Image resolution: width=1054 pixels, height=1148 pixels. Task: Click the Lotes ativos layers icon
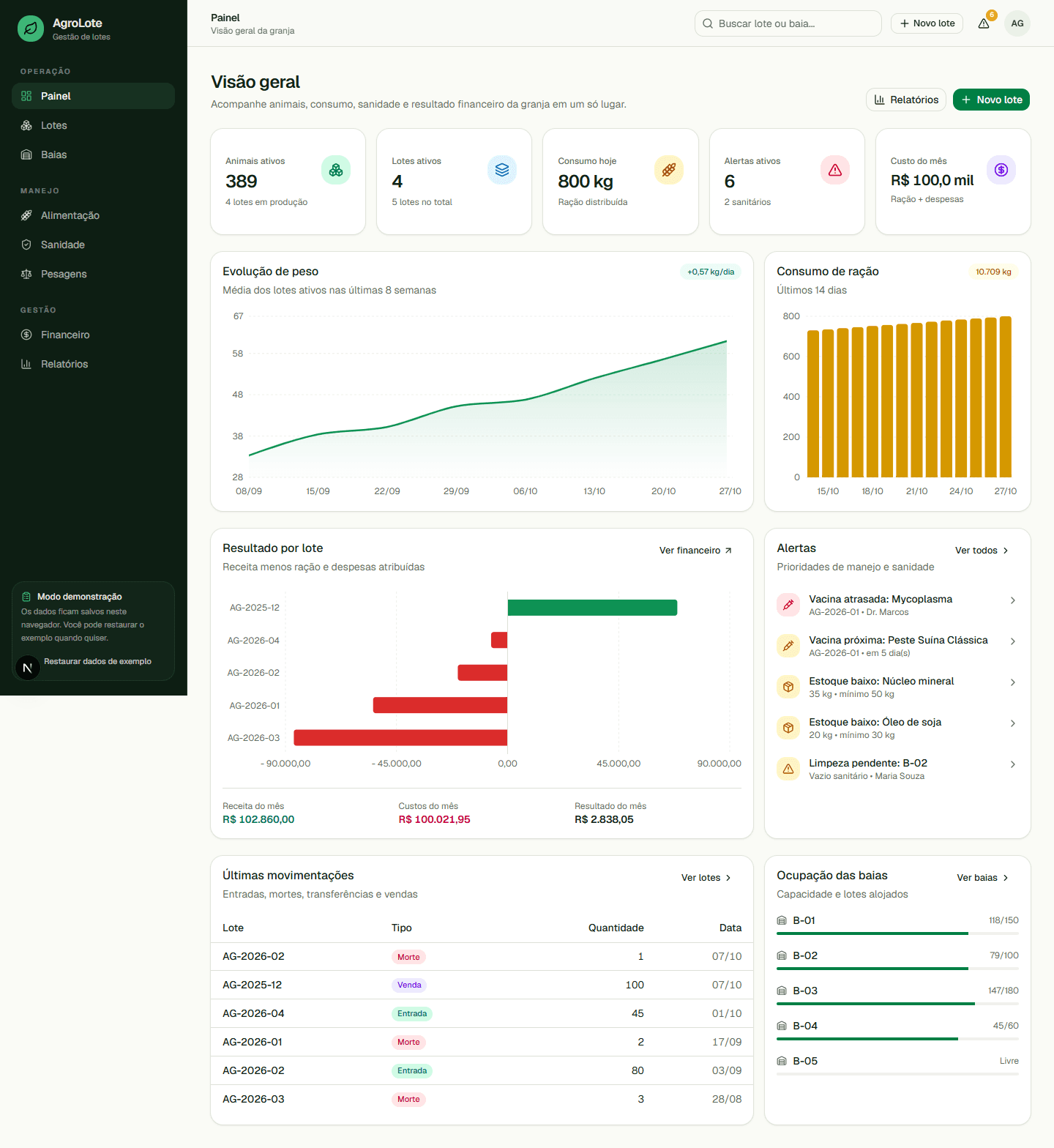pyautogui.click(x=502, y=170)
